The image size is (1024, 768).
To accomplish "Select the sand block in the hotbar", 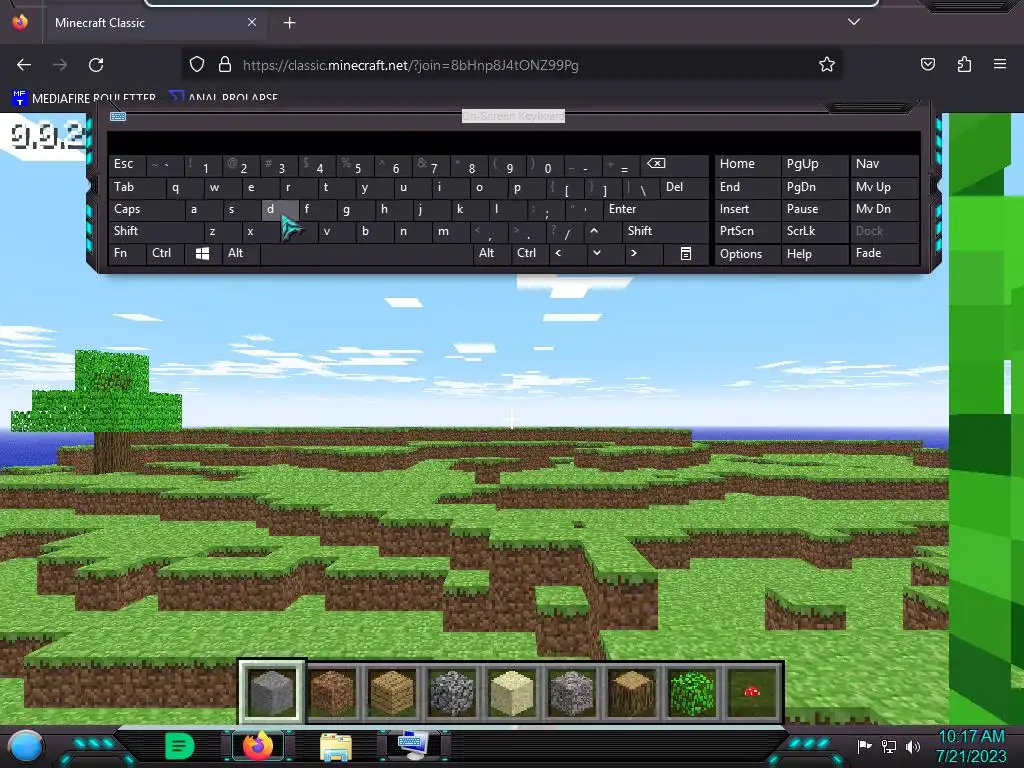I will point(512,692).
